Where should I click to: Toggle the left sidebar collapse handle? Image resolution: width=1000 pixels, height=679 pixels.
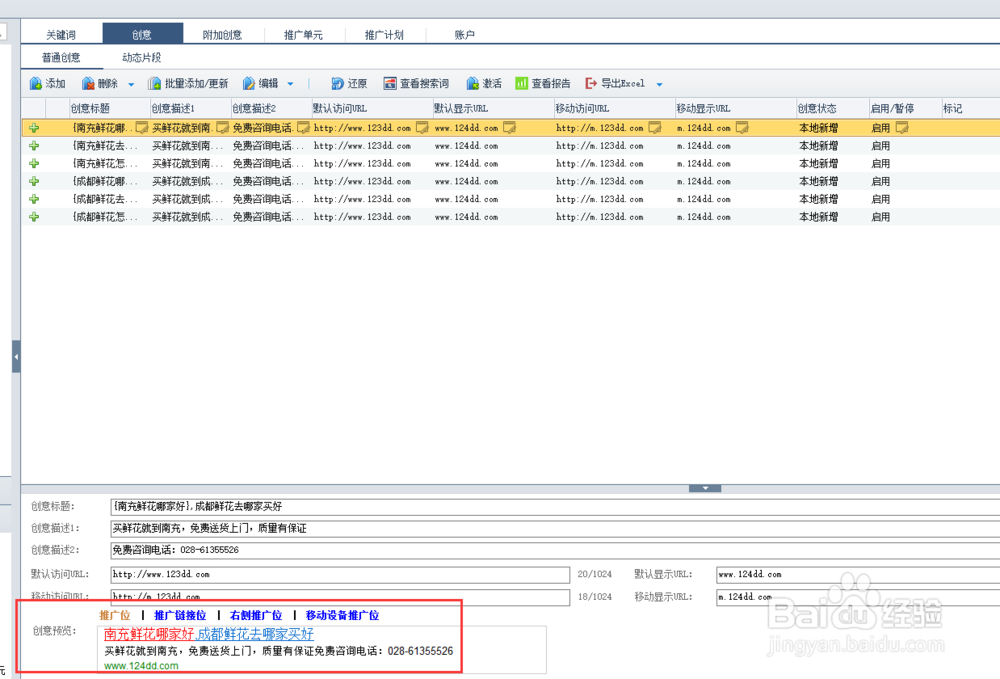coord(16,356)
